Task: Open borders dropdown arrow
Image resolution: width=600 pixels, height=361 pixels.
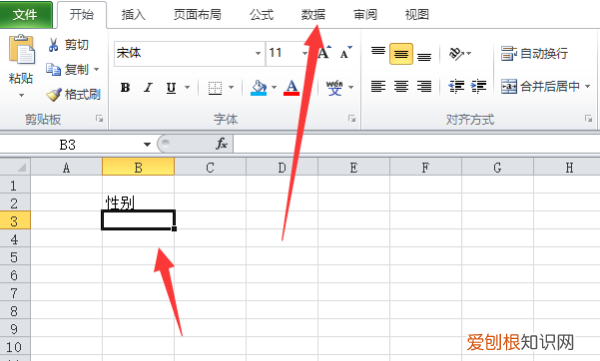Action: pyautogui.click(x=231, y=88)
